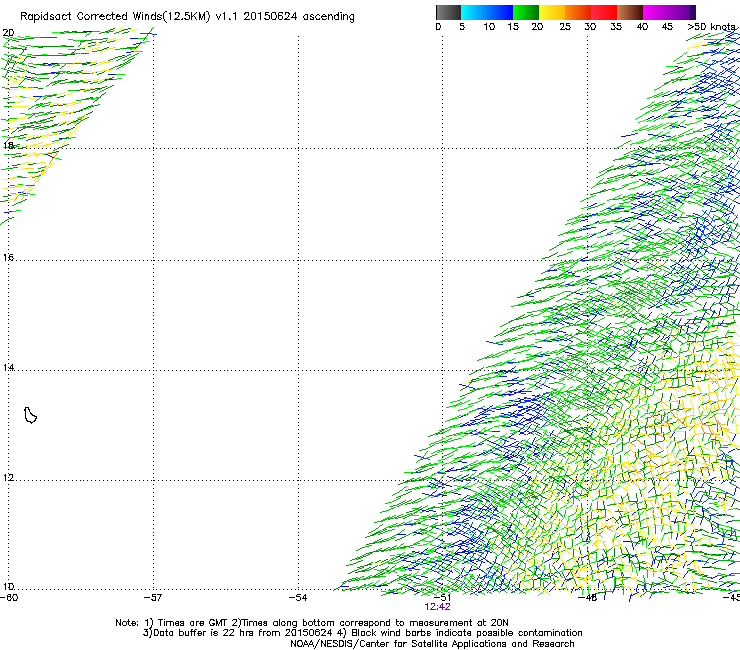Click the red 30-35 knots legend segment
Screen dimensions: 740x650
[604, 12]
